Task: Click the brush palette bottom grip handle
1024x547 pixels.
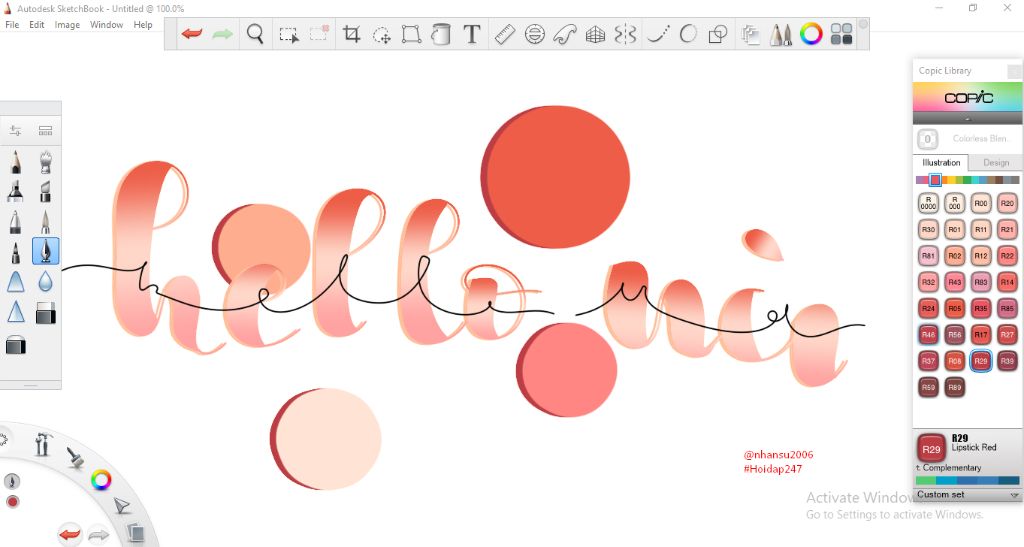Action: click(x=31, y=385)
